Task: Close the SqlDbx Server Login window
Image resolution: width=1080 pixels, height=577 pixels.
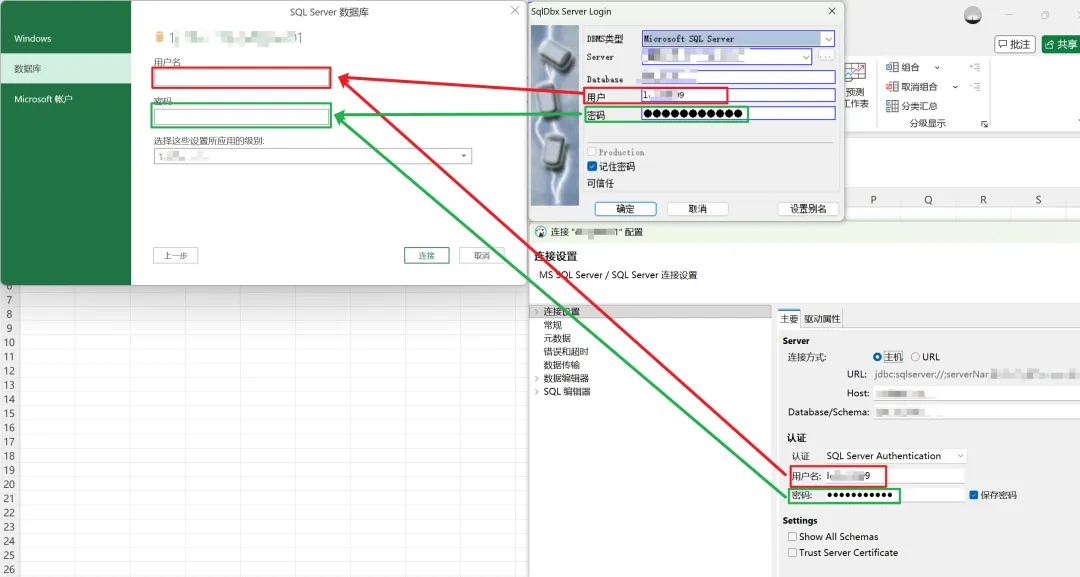Action: [831, 11]
